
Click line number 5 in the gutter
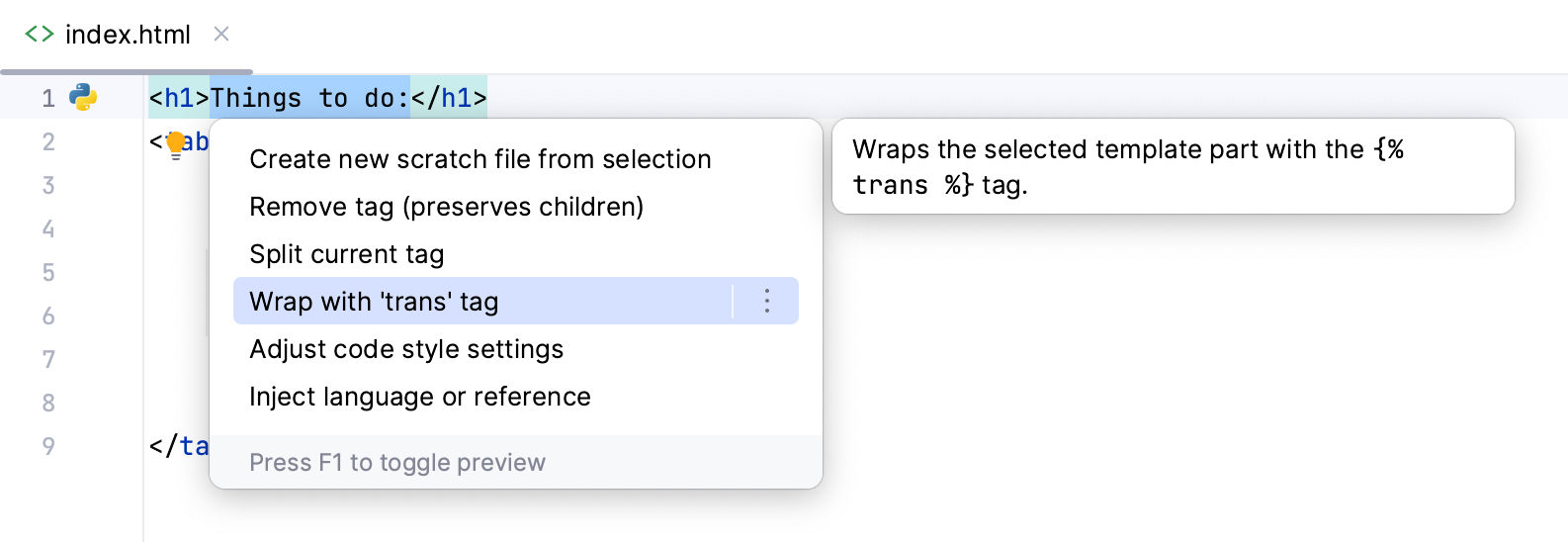point(47,272)
